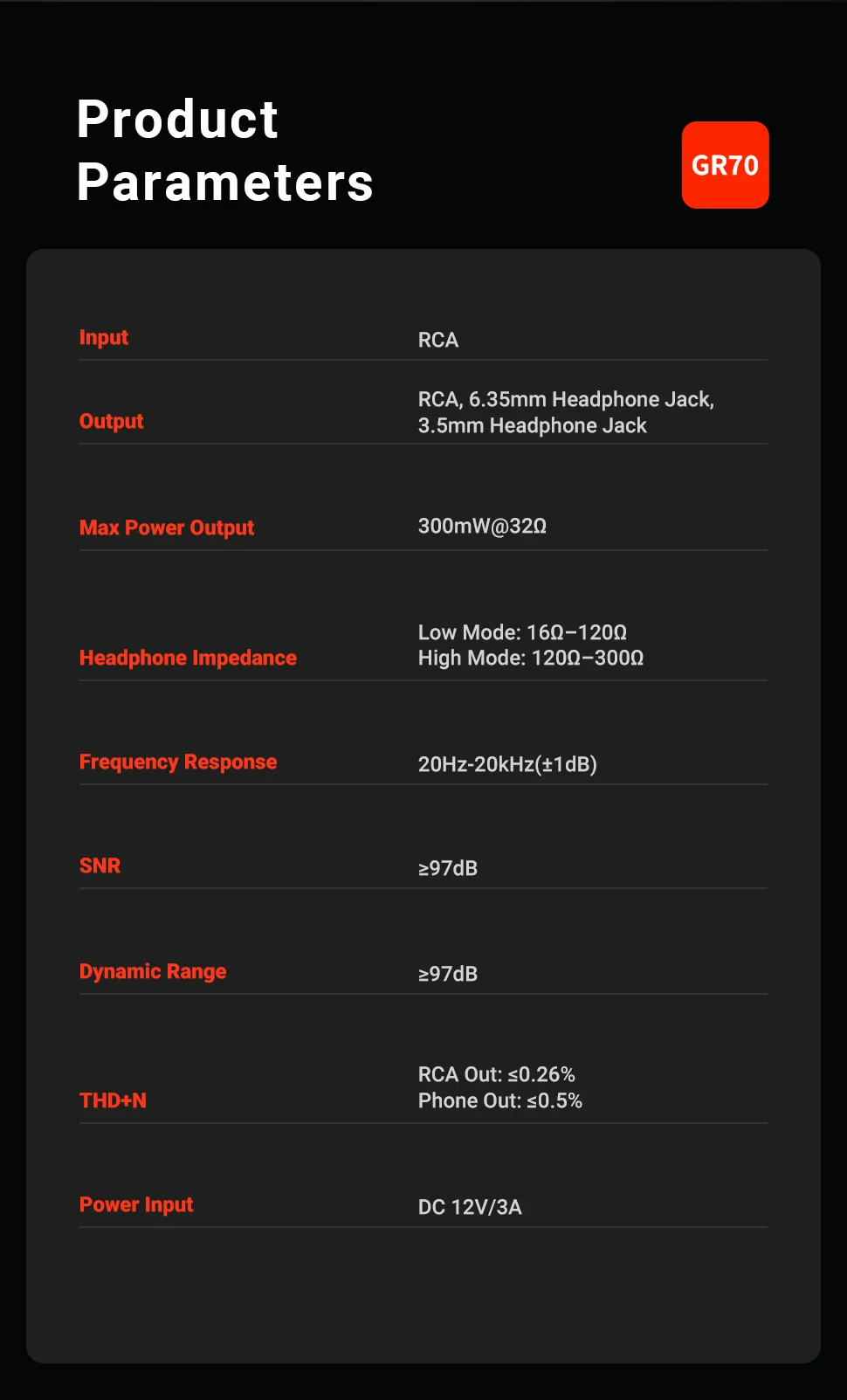The height and width of the screenshot is (1400, 847).
Task: Click the Low Mode impedance line
Action: tap(522, 632)
